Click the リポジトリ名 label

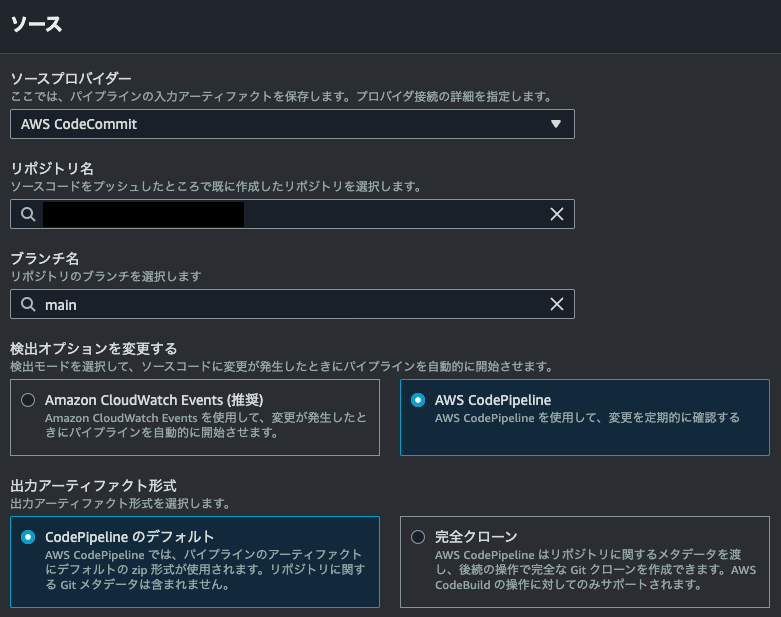pos(52,168)
